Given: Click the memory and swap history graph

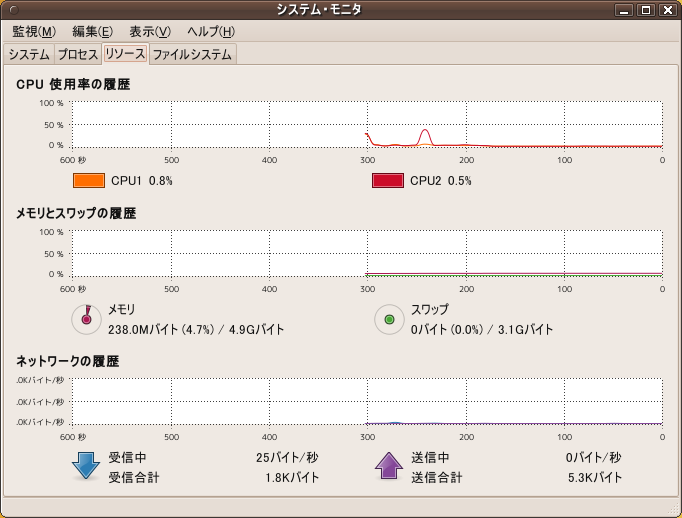Looking at the screenshot, I should pos(367,254).
